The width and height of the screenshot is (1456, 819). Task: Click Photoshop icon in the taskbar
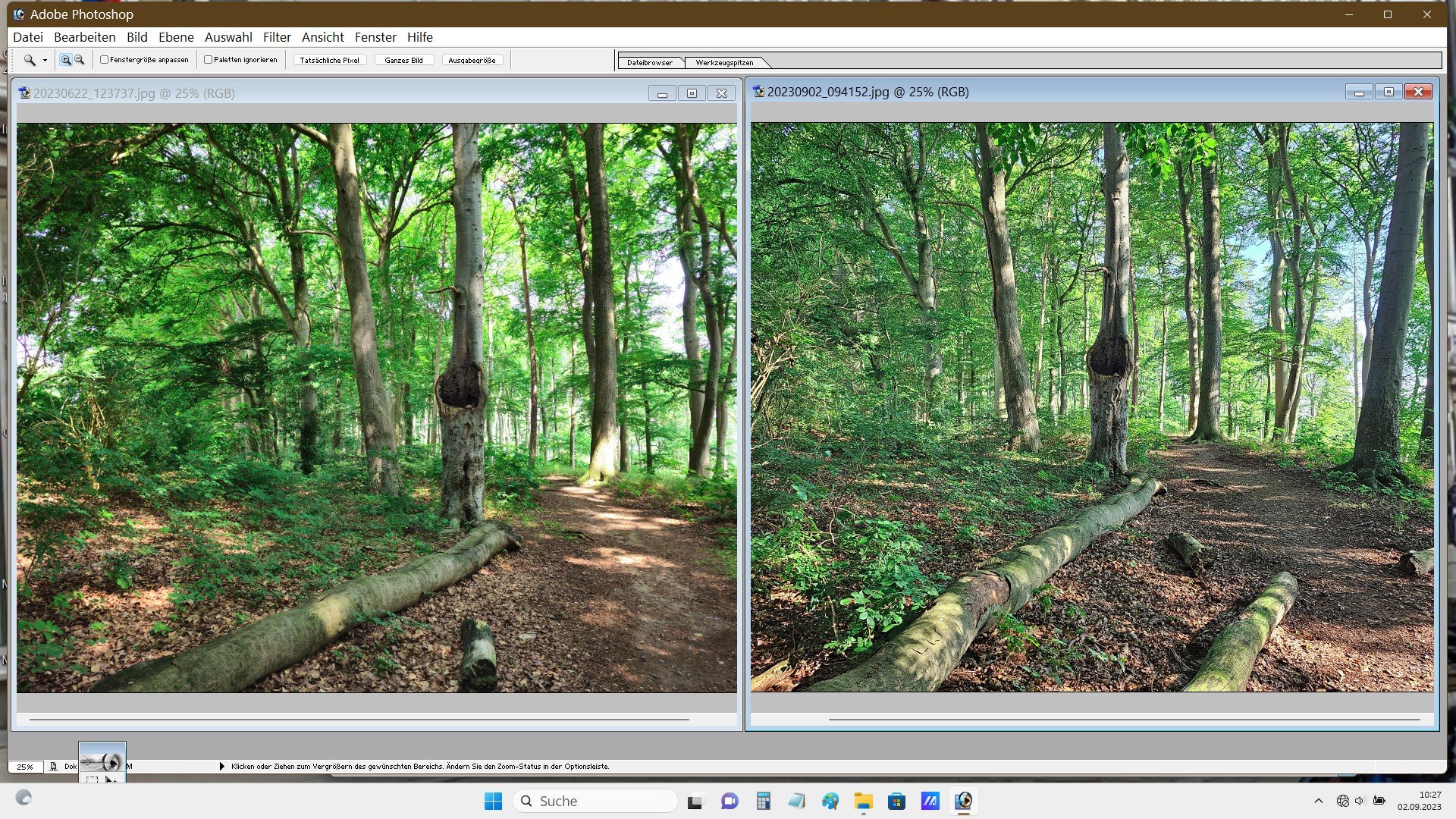(x=963, y=802)
